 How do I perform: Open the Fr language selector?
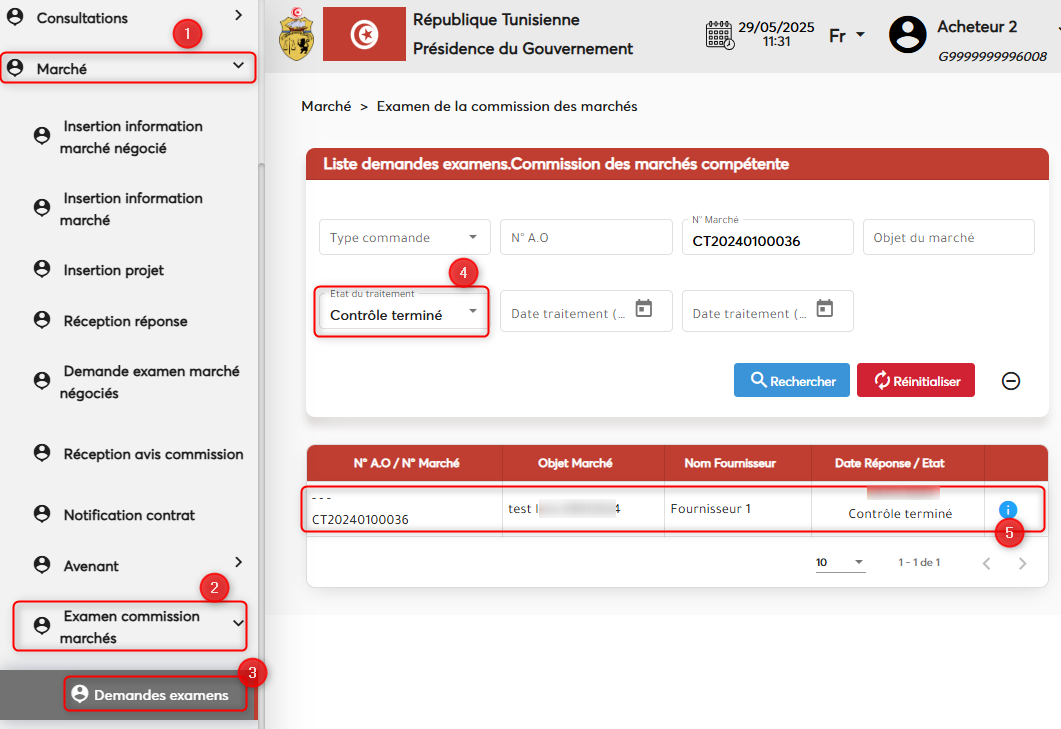click(847, 36)
